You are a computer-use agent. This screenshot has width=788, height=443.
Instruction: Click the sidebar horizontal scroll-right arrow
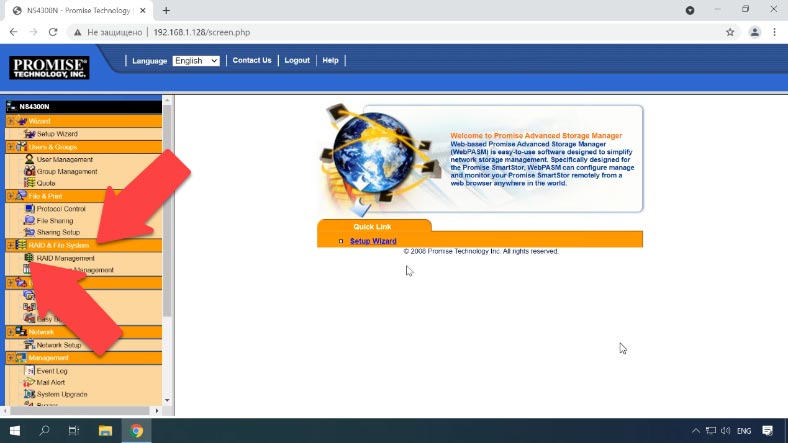(x=157, y=411)
